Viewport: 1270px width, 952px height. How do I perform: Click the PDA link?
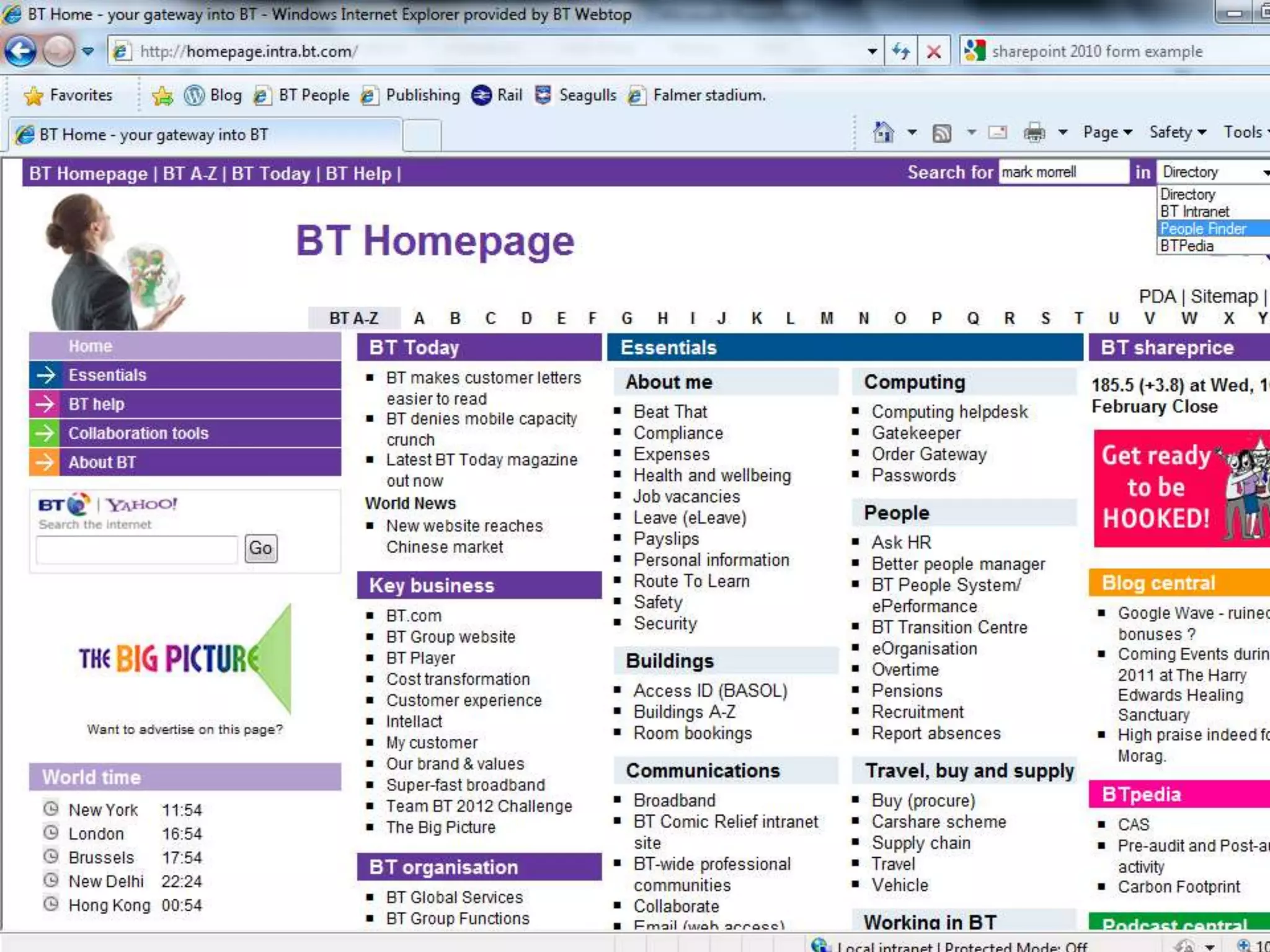tap(1157, 296)
